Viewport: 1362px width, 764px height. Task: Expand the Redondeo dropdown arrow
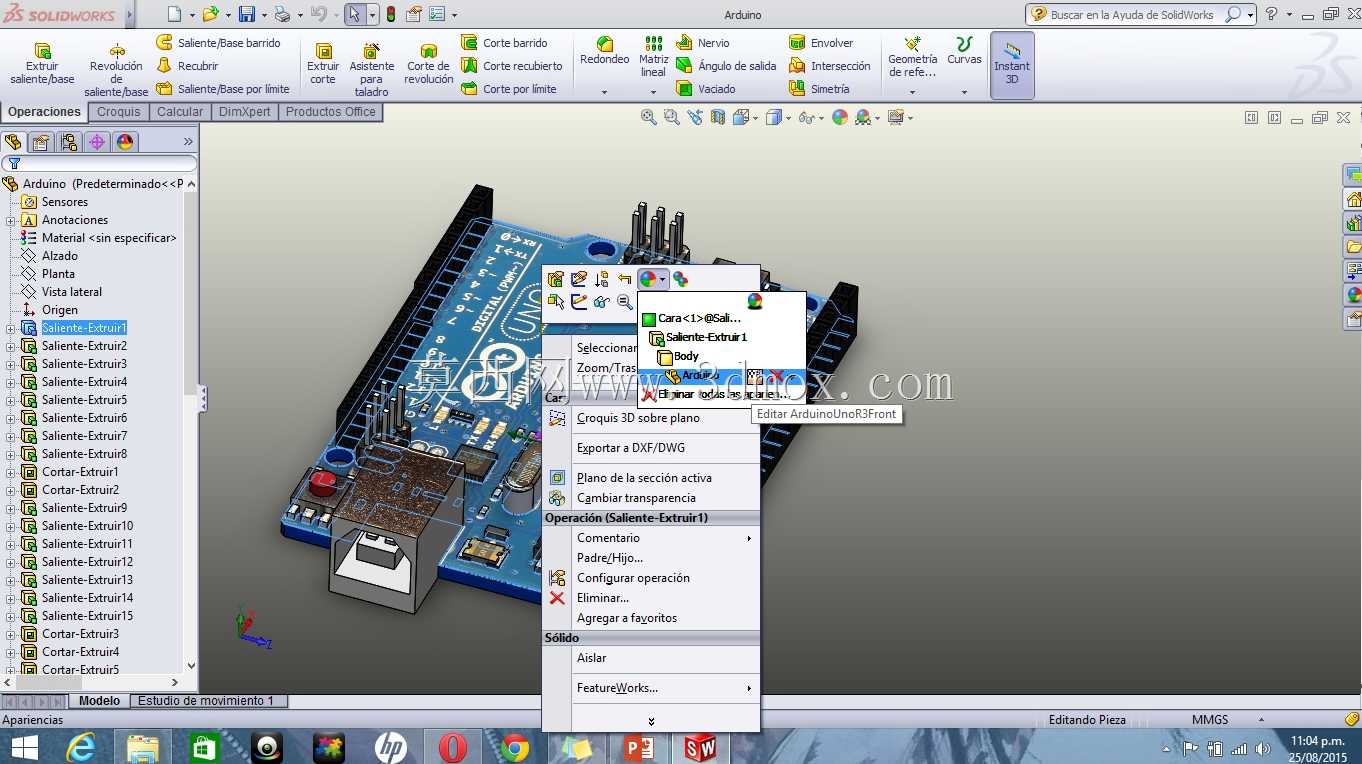605,92
